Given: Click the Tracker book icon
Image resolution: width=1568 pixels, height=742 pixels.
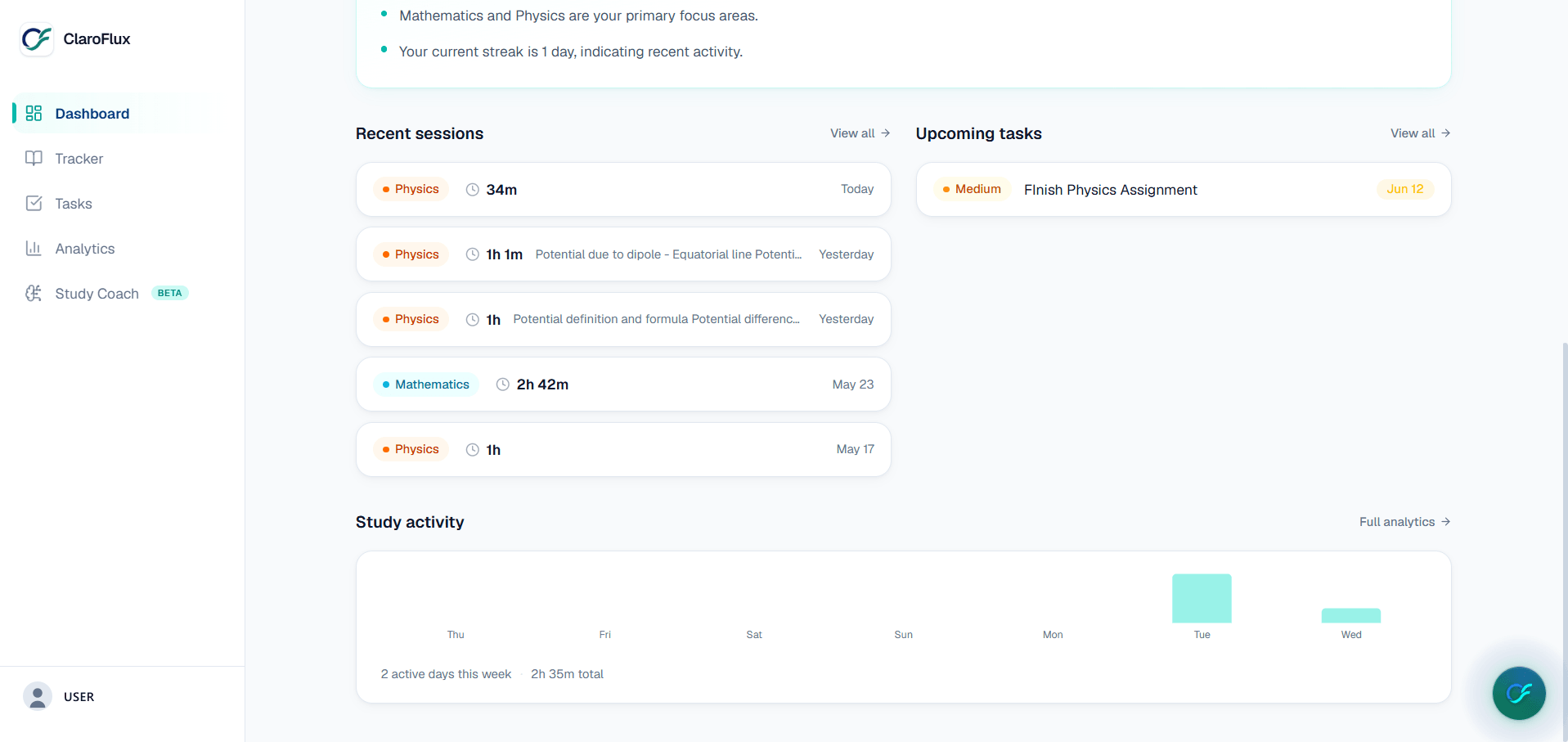Looking at the screenshot, I should click(34, 159).
